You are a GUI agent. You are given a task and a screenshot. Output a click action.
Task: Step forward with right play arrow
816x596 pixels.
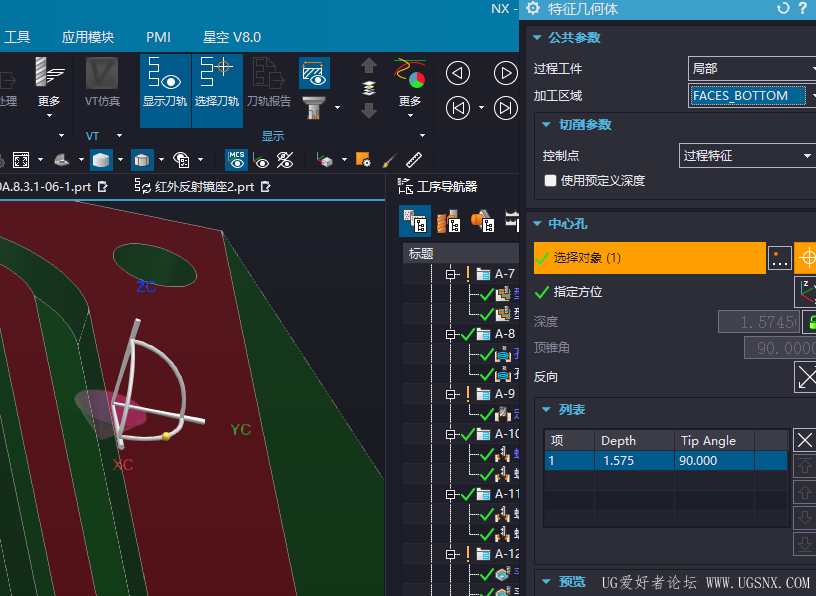click(x=505, y=73)
